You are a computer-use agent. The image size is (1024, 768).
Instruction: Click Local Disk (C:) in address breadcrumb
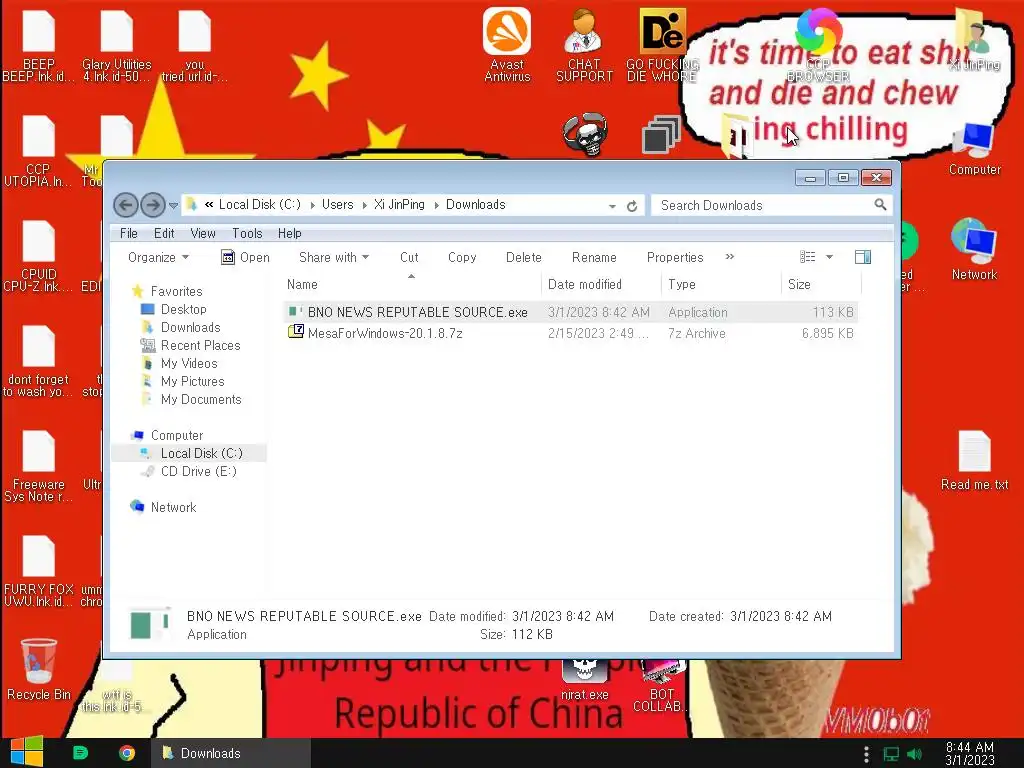point(259,204)
